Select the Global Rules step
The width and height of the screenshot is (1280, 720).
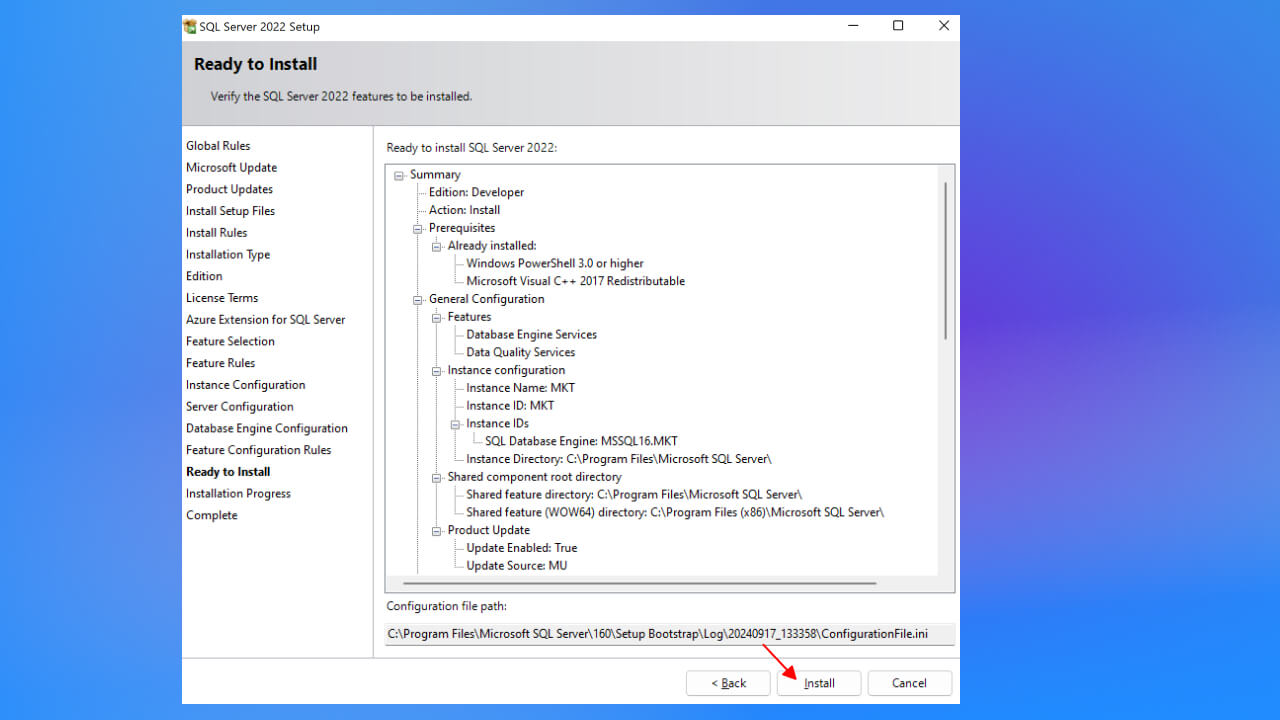[218, 146]
